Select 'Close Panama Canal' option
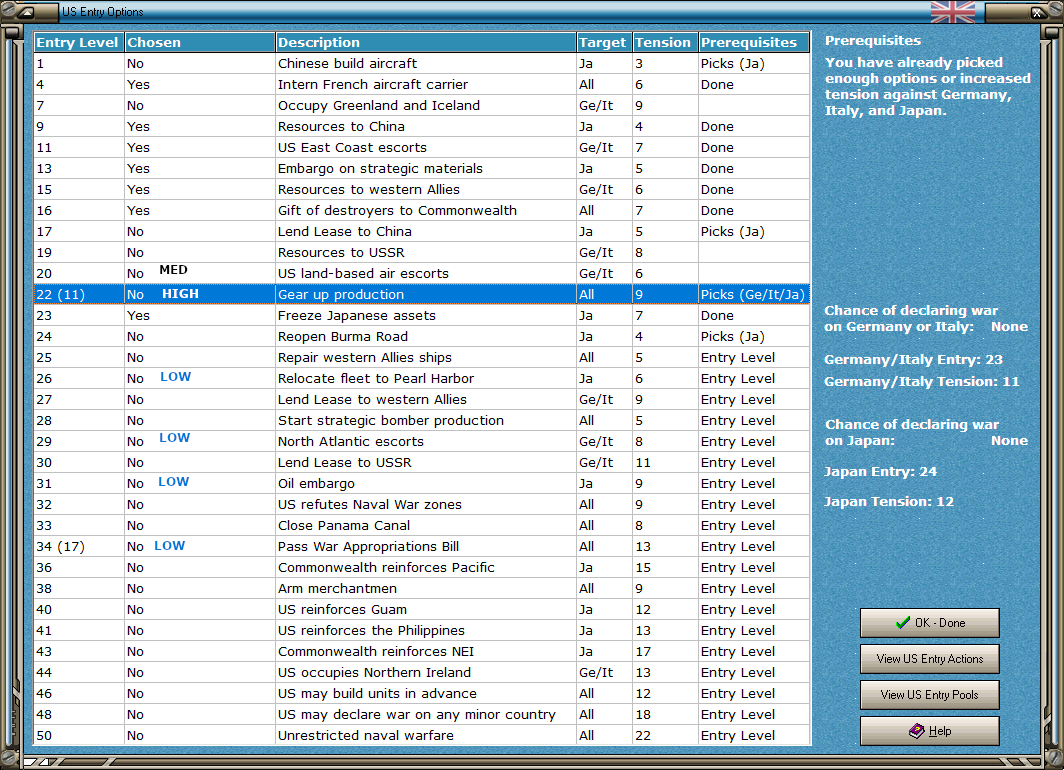This screenshot has width=1064, height=770. coord(422,526)
